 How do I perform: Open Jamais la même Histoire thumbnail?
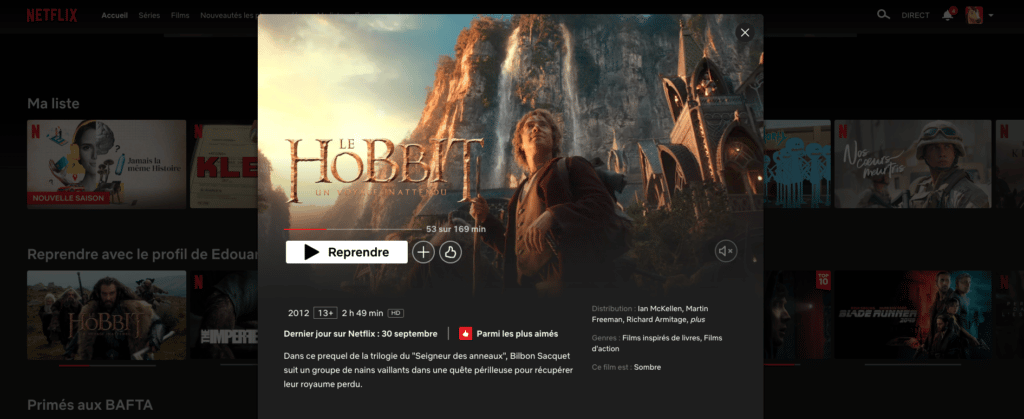[x=106, y=164]
